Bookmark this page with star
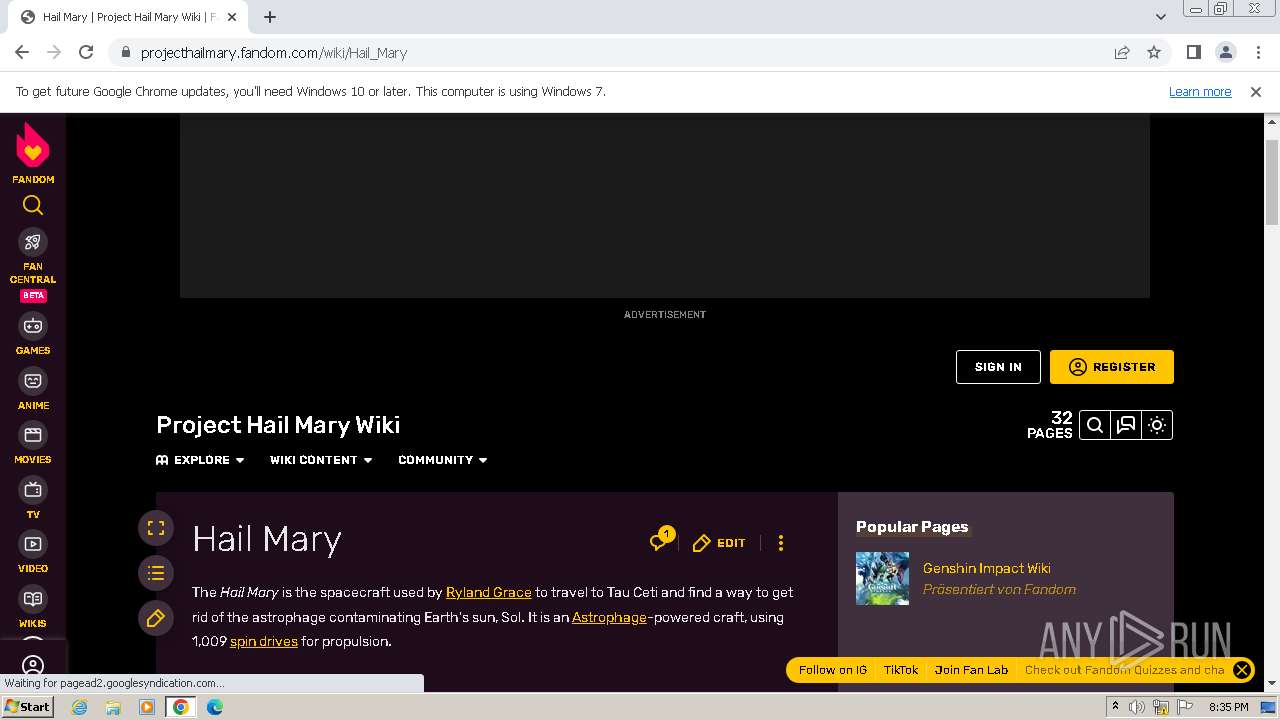 [1154, 52]
